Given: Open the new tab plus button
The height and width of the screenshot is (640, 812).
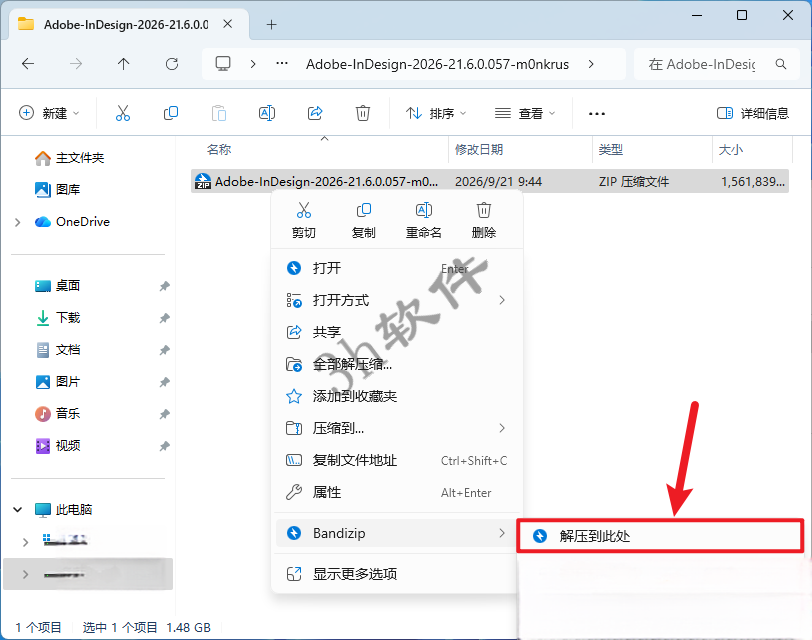Looking at the screenshot, I should 271,24.
